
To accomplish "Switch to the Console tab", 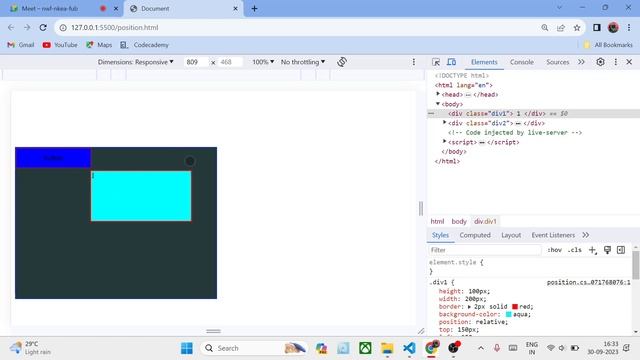I will [x=522, y=62].
